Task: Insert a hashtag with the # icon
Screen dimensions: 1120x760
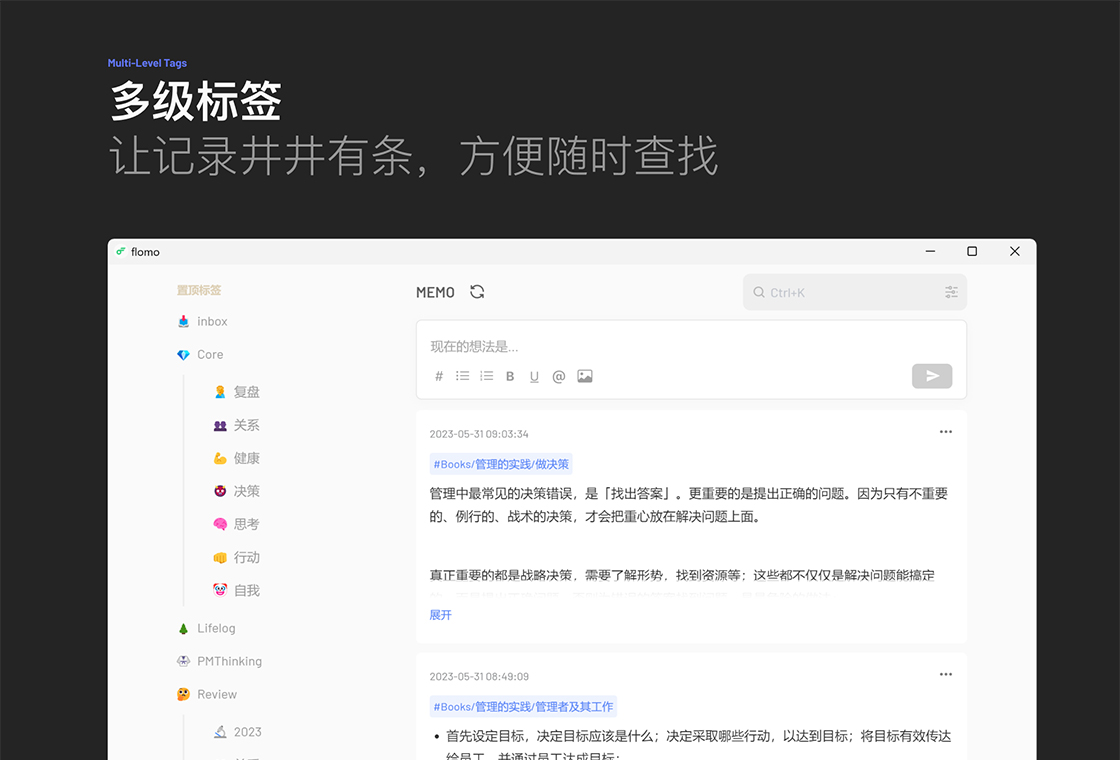Action: (439, 376)
